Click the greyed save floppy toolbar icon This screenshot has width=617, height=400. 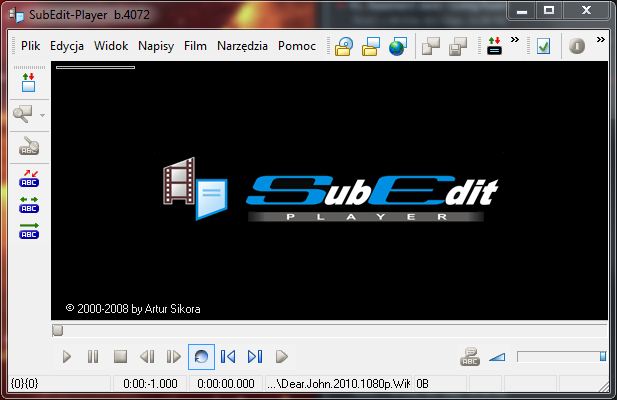[x=458, y=46]
